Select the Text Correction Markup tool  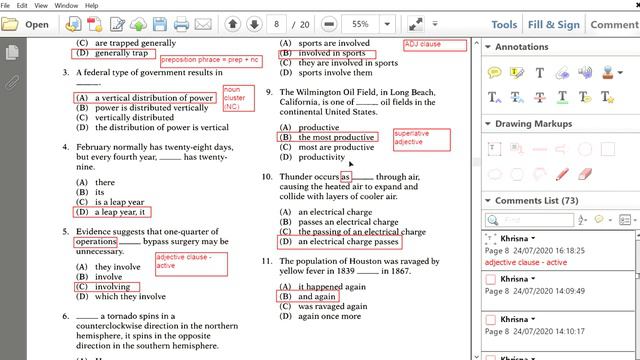pyautogui.click(x=607, y=97)
